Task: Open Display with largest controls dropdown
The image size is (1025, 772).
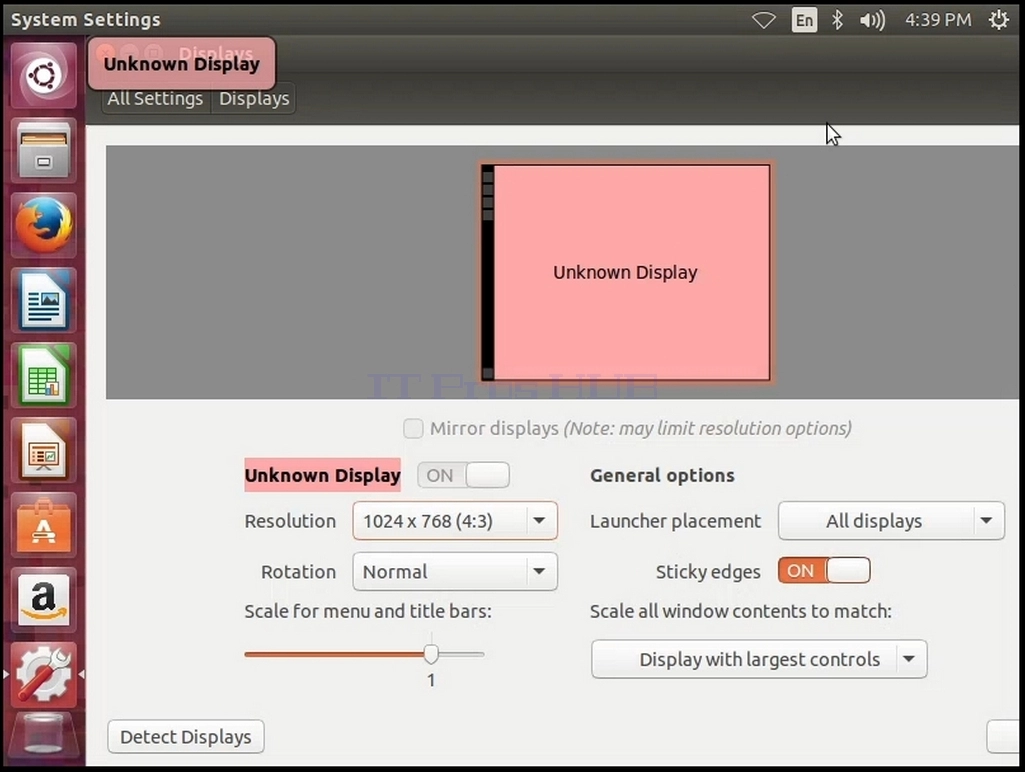Action: [759, 659]
